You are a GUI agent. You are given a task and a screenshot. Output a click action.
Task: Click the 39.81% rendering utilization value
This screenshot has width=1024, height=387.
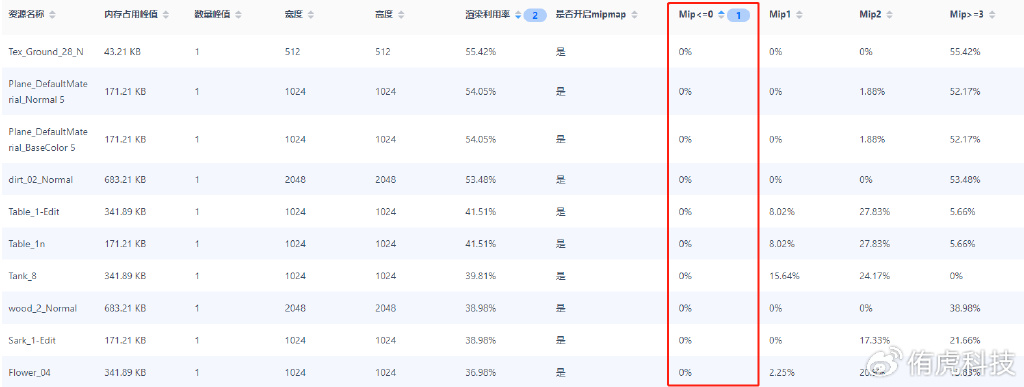(x=481, y=276)
